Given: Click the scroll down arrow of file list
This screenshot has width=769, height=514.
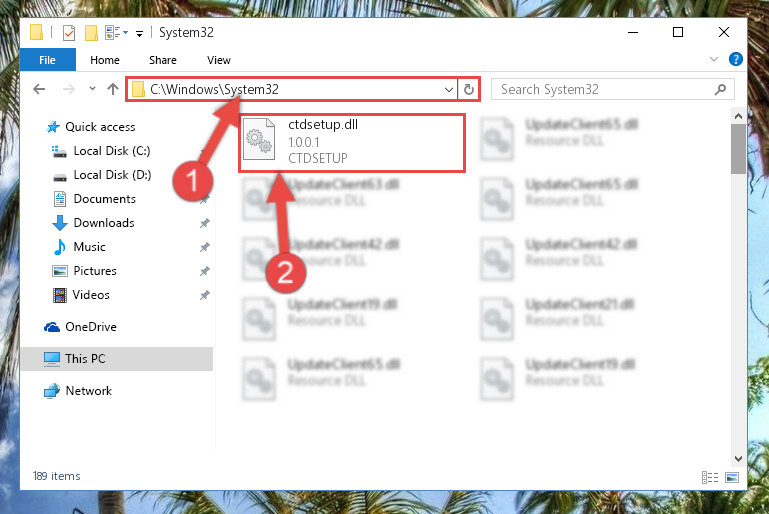Looking at the screenshot, I should click(738, 459).
